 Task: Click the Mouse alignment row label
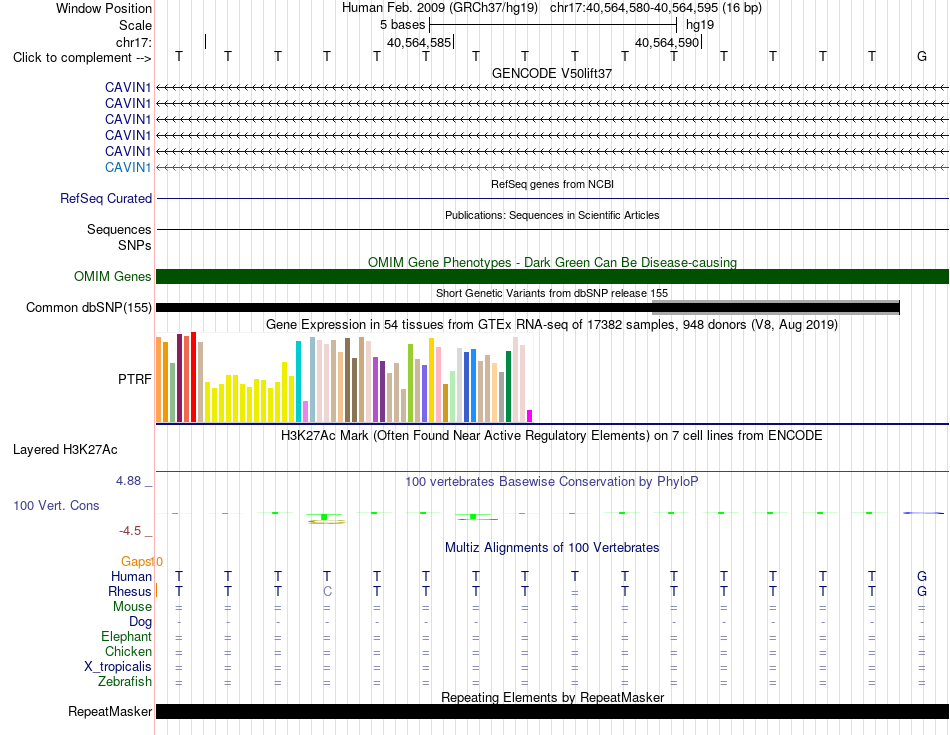click(x=132, y=607)
